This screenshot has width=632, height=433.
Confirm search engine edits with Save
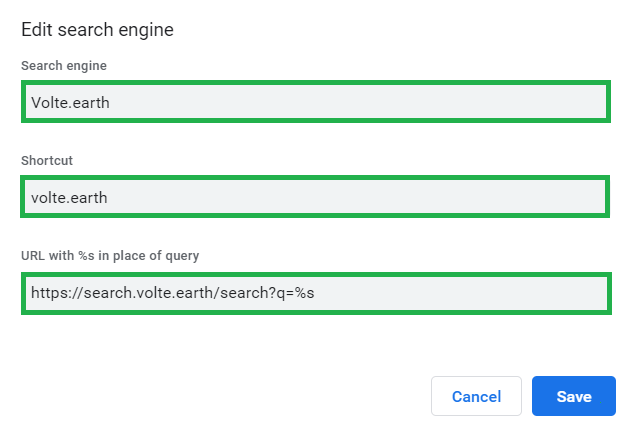coord(573,396)
